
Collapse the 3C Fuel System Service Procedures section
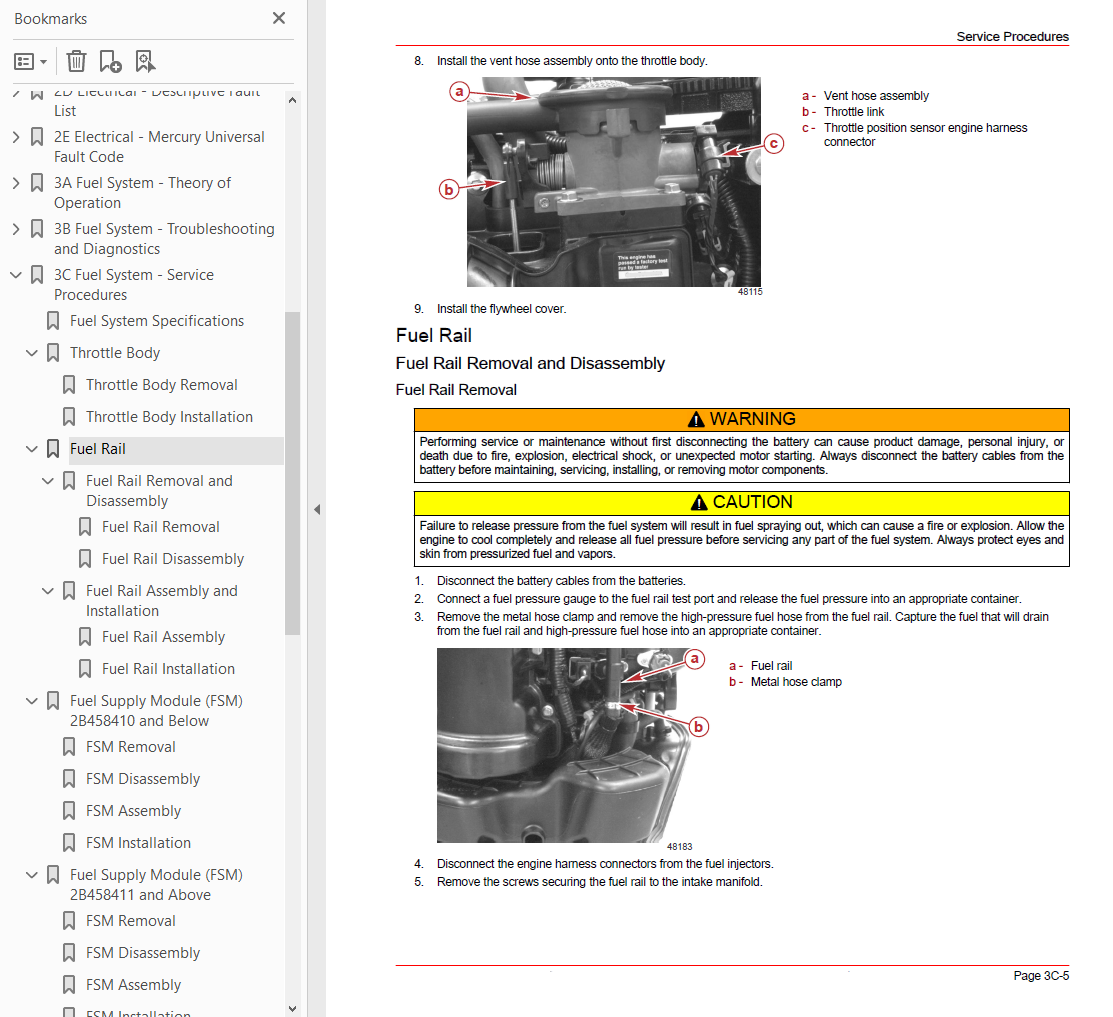[x=16, y=275]
